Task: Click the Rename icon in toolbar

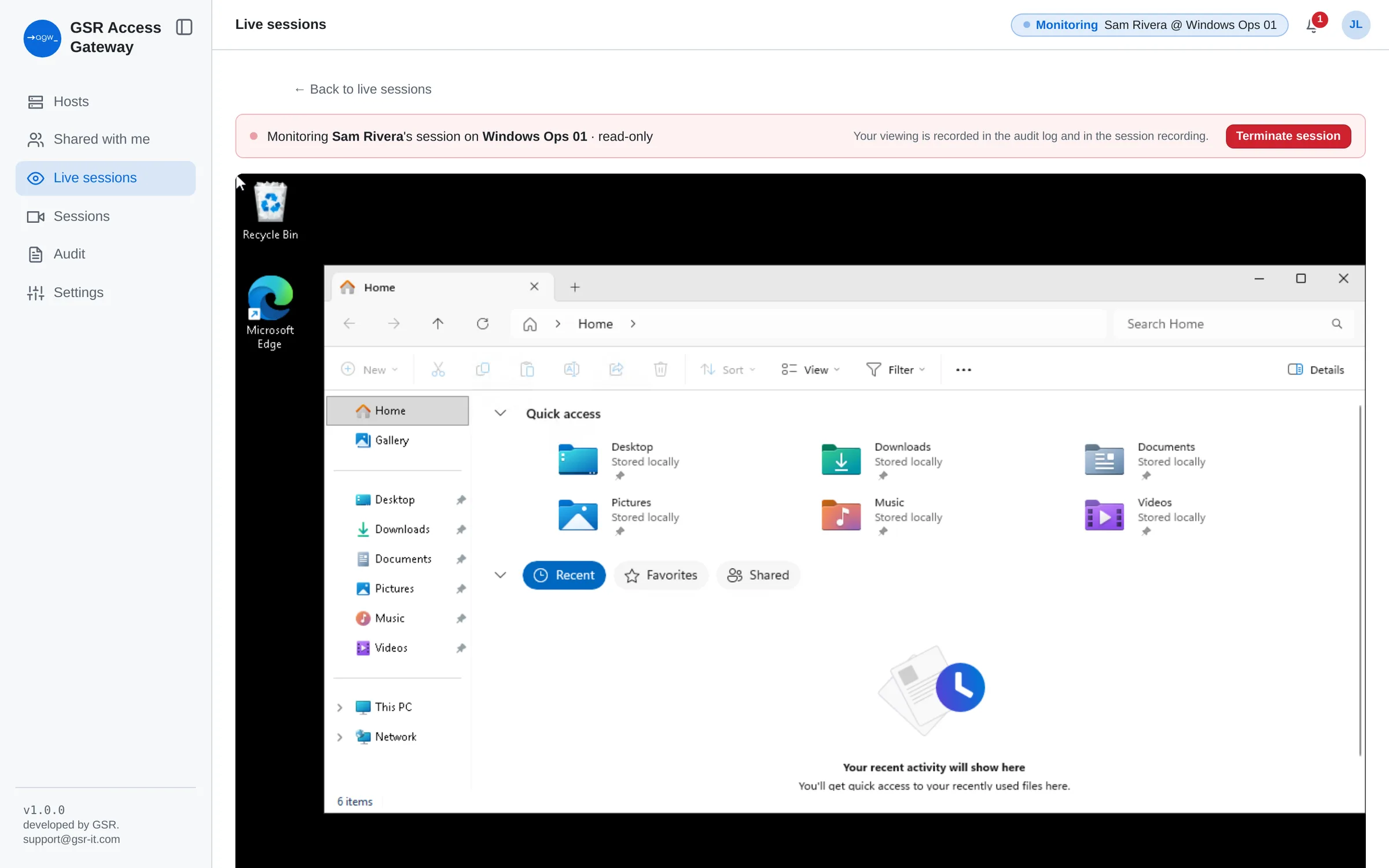Action: (x=572, y=369)
